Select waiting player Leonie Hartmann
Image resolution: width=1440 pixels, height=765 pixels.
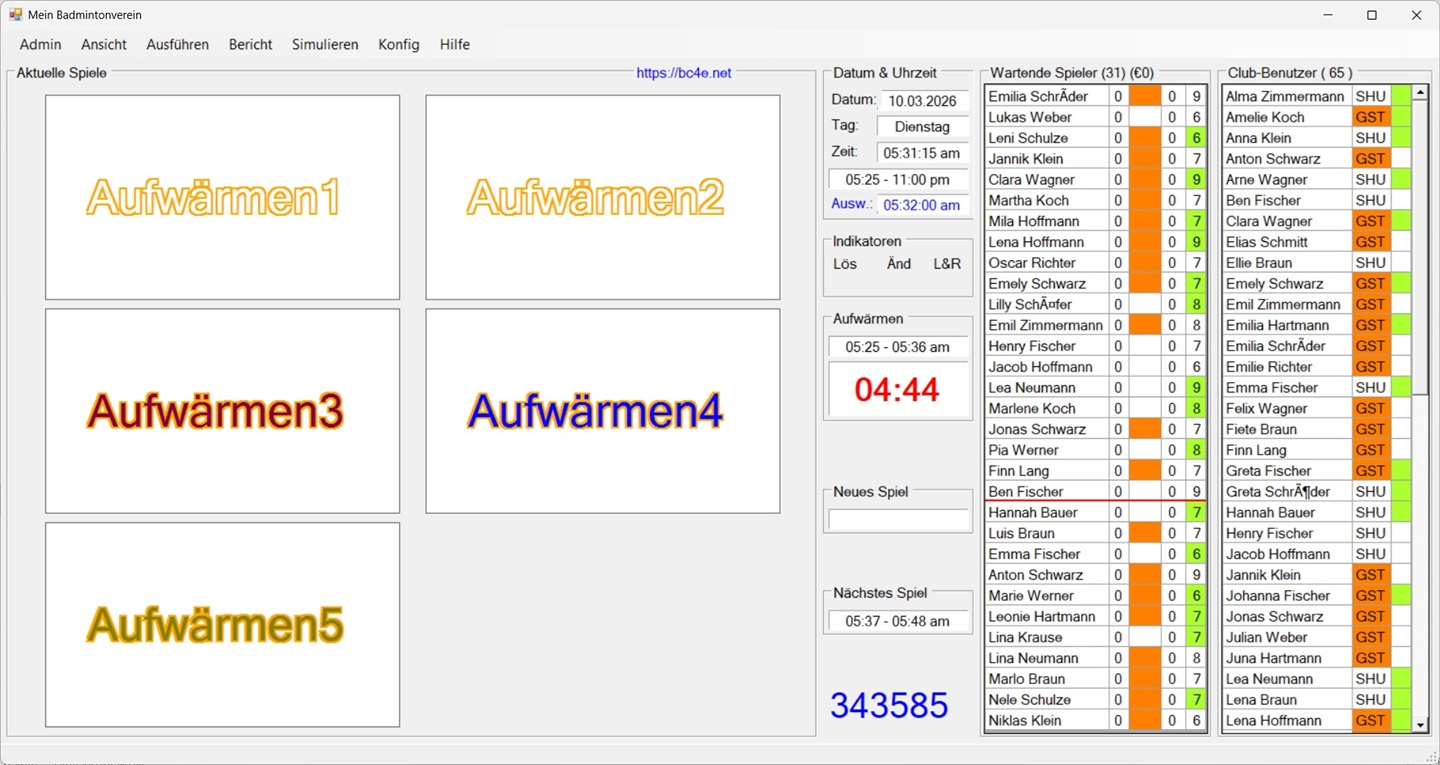click(x=1047, y=616)
